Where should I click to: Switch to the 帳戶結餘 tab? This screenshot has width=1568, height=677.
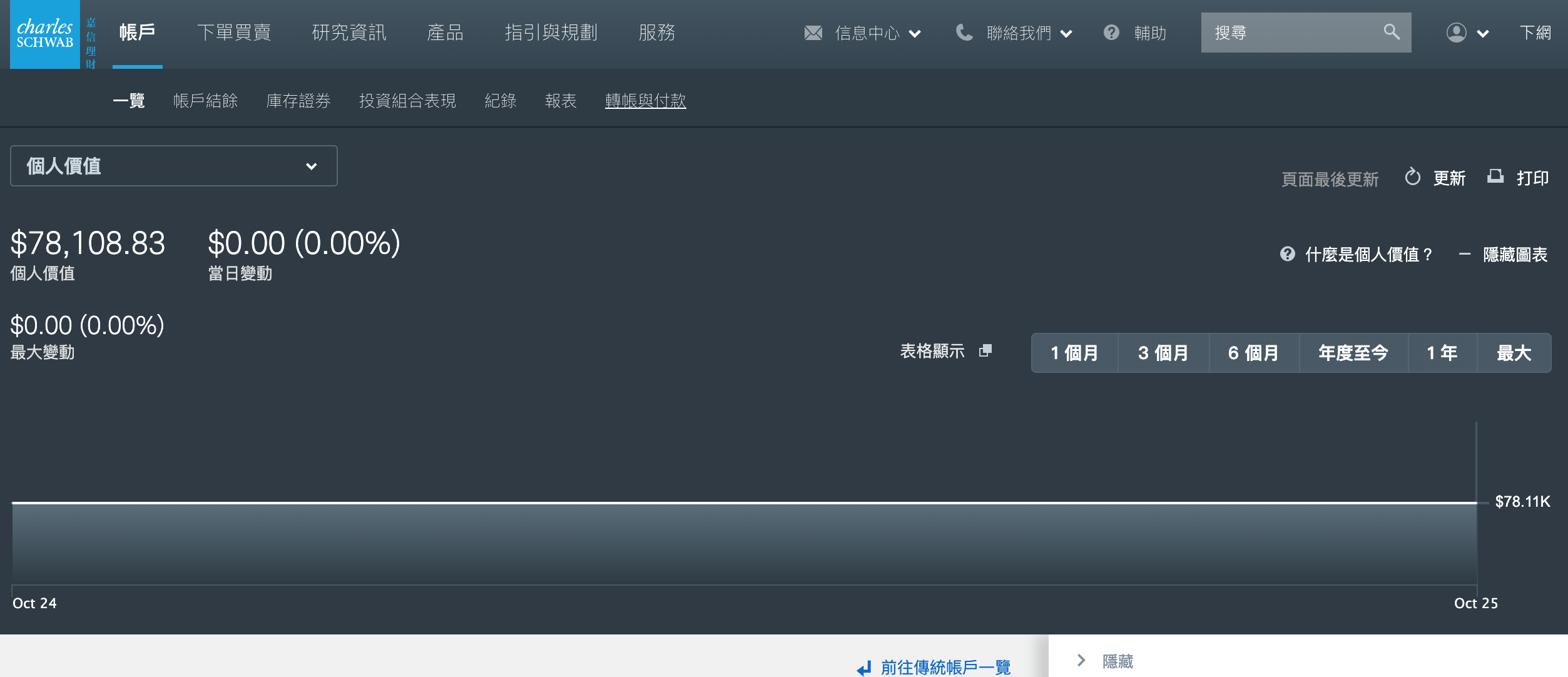pos(205,101)
